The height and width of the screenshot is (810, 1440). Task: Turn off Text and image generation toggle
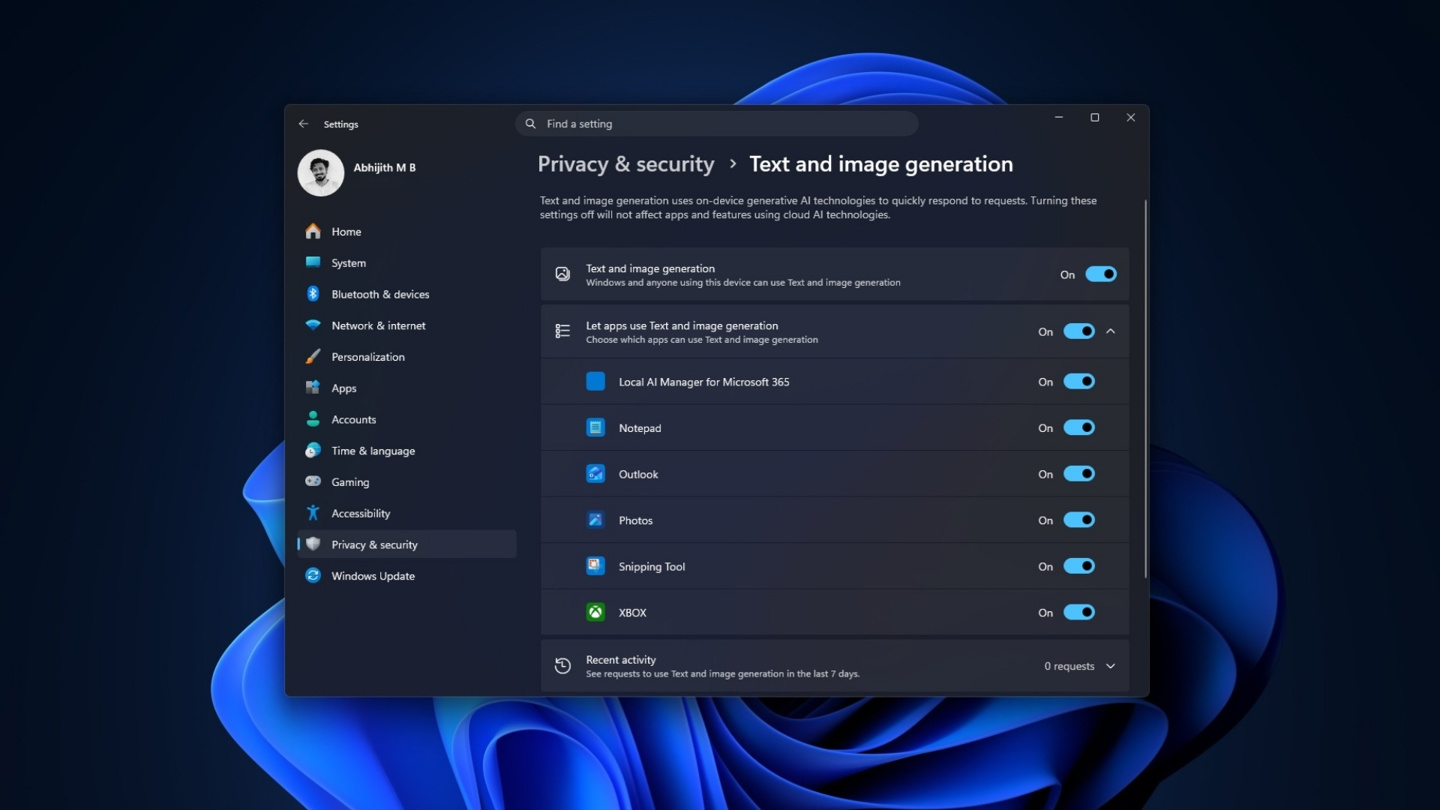click(x=1101, y=274)
